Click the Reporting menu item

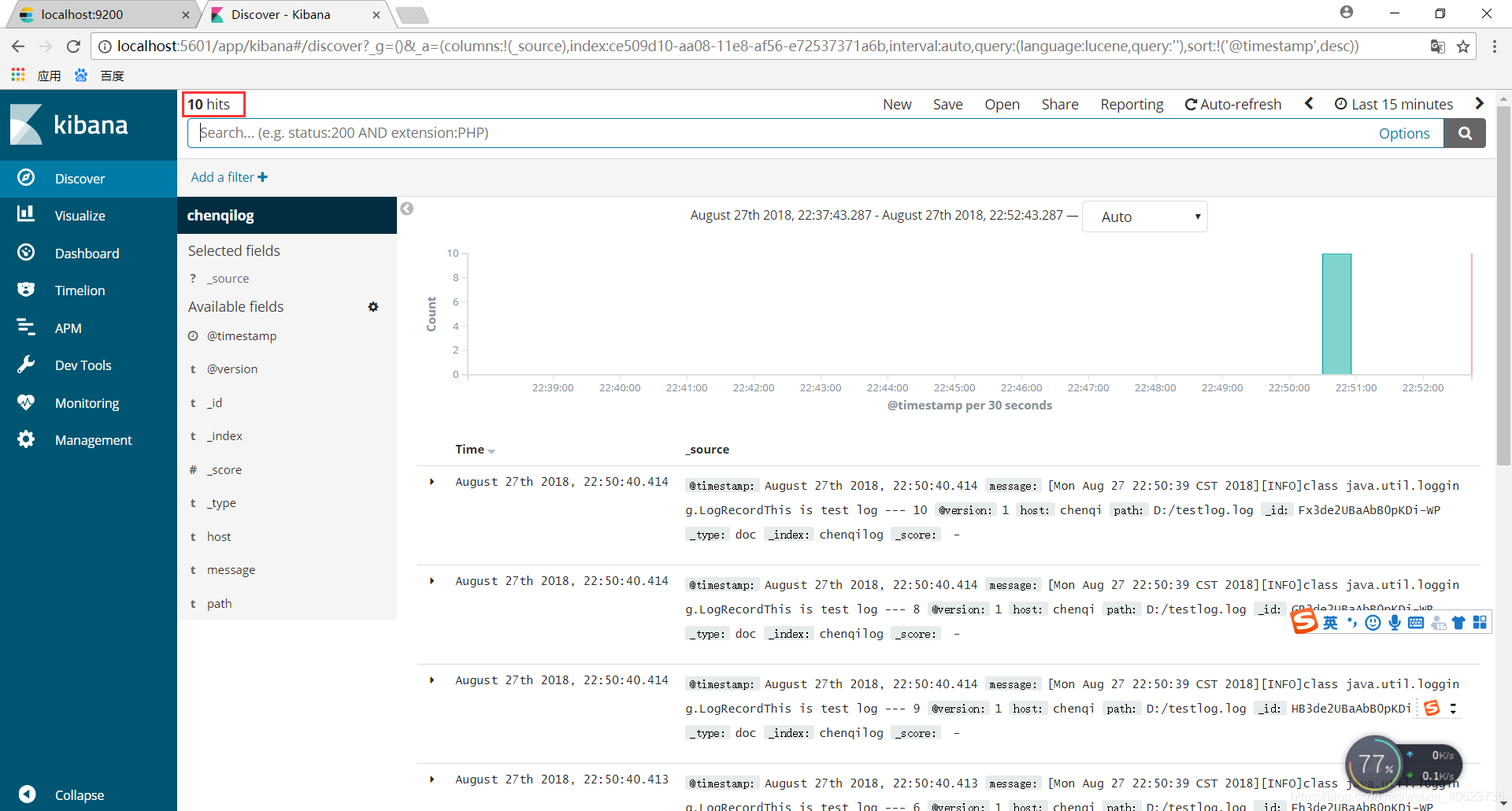1132,104
